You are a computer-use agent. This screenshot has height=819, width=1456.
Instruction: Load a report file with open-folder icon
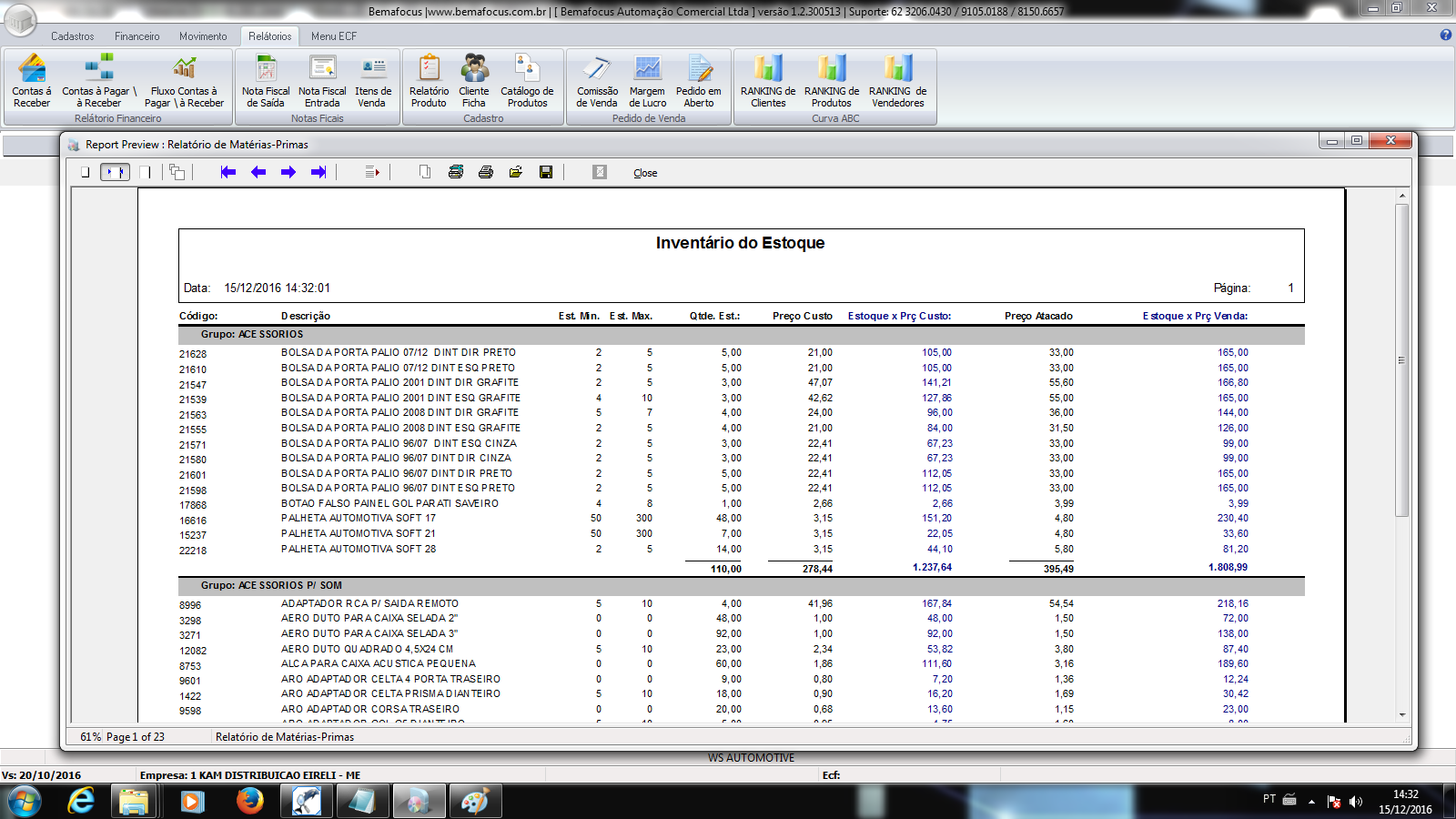tap(516, 172)
